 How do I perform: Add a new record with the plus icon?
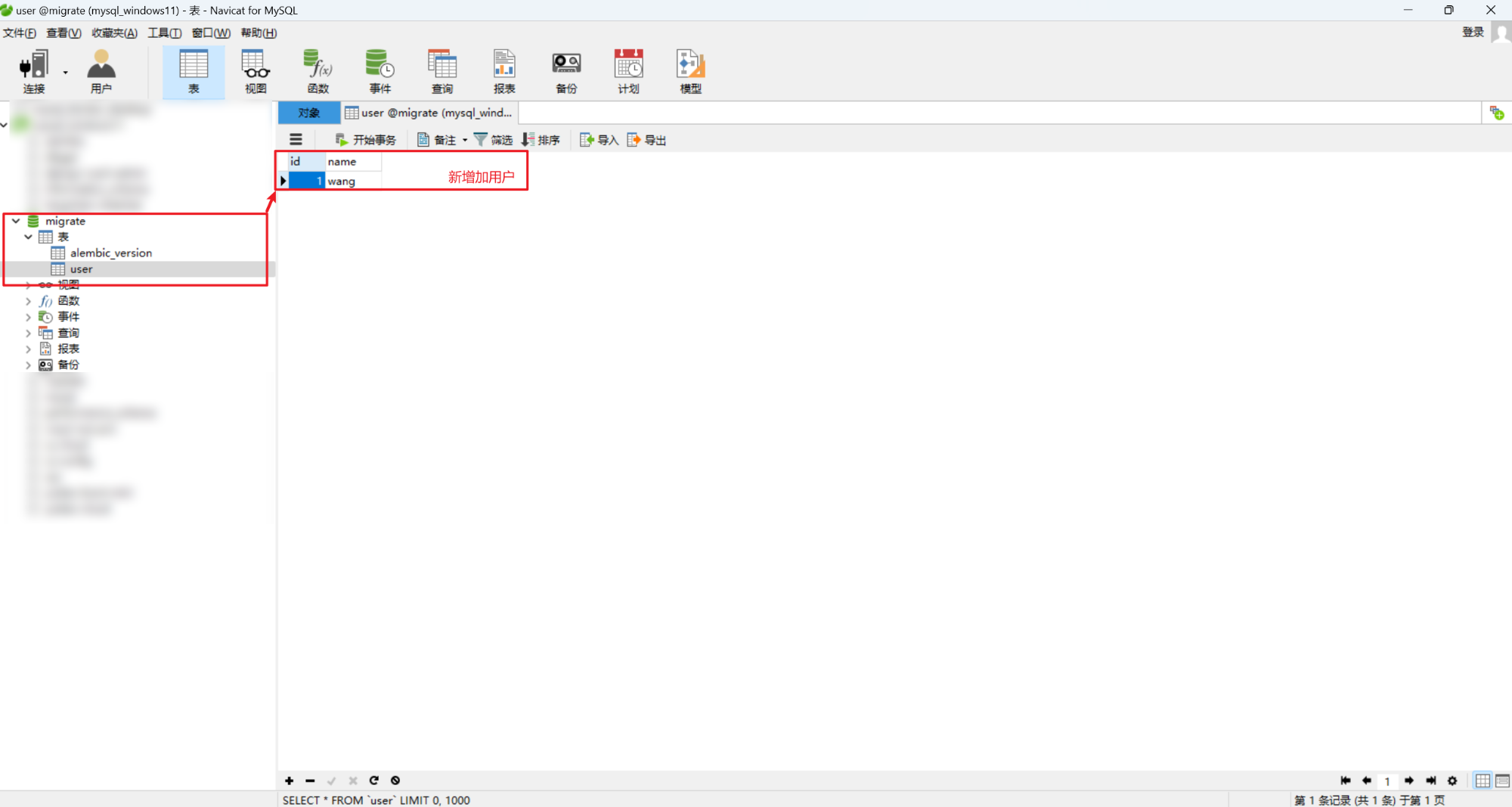tap(289, 781)
